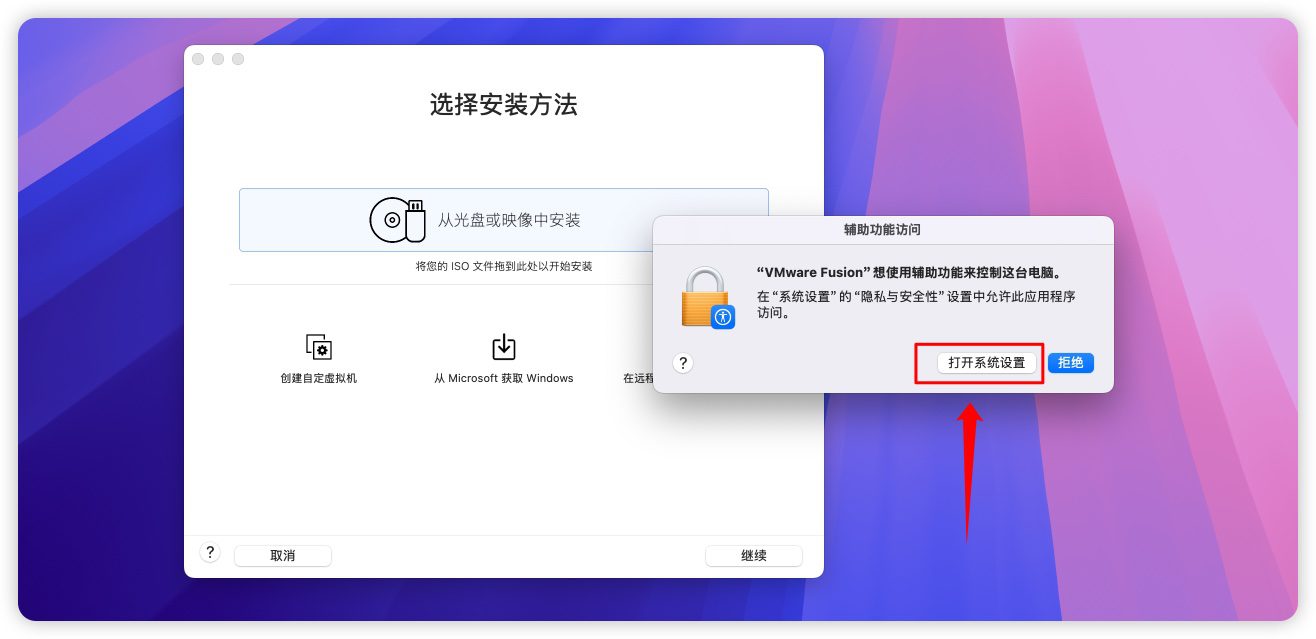Image resolution: width=1316 pixels, height=639 pixels.
Task: Click the disc and USB drive icon
Action: pyautogui.click(x=398, y=220)
